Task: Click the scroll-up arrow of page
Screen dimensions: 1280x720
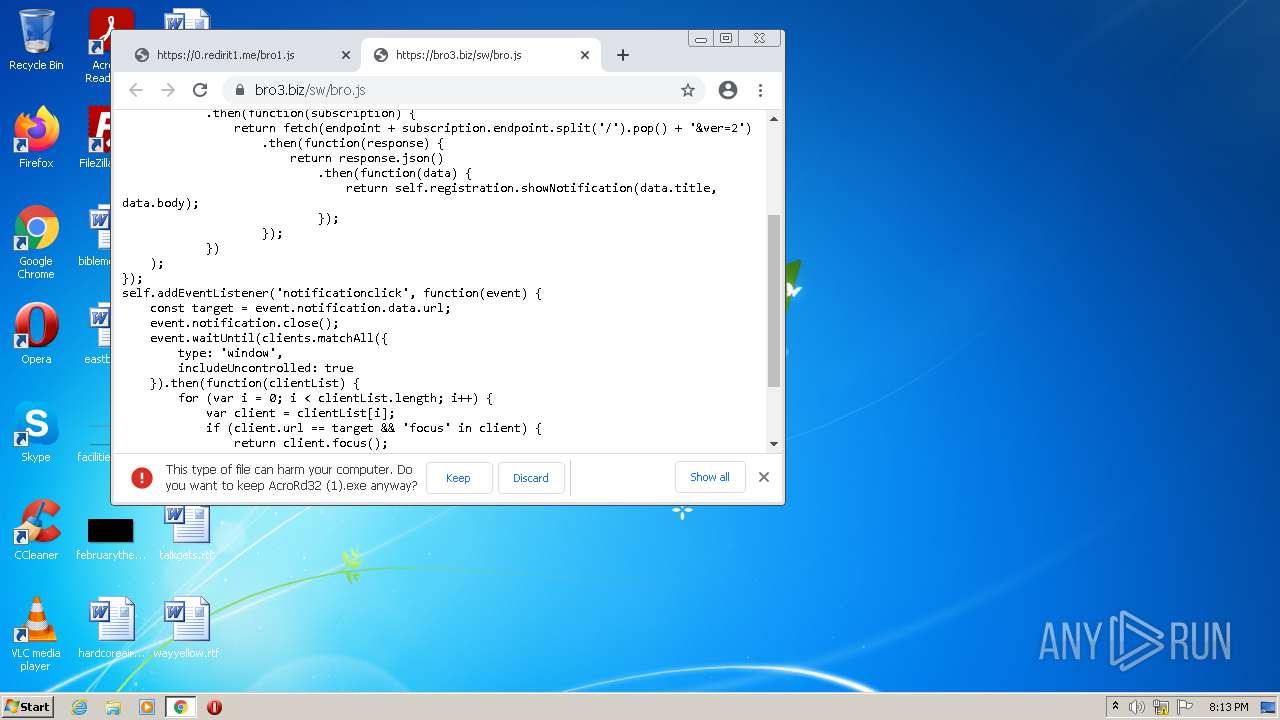Action: [x=773, y=118]
